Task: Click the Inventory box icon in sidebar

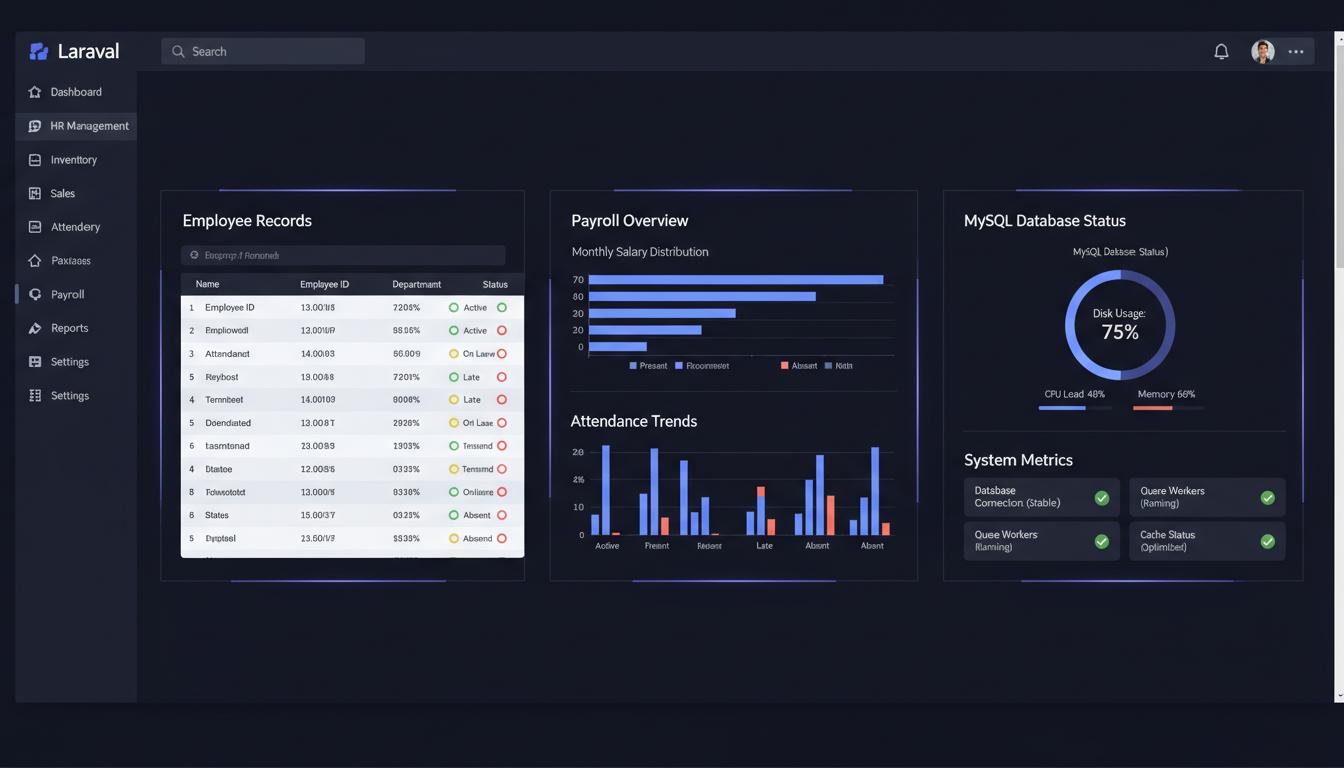Action: [x=35, y=160]
